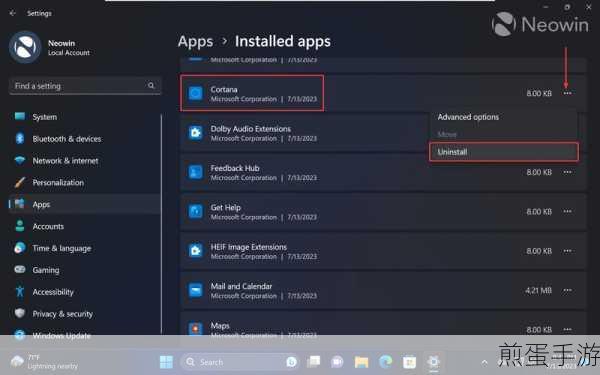Click the HEIF Image Extensions app icon

click(196, 251)
